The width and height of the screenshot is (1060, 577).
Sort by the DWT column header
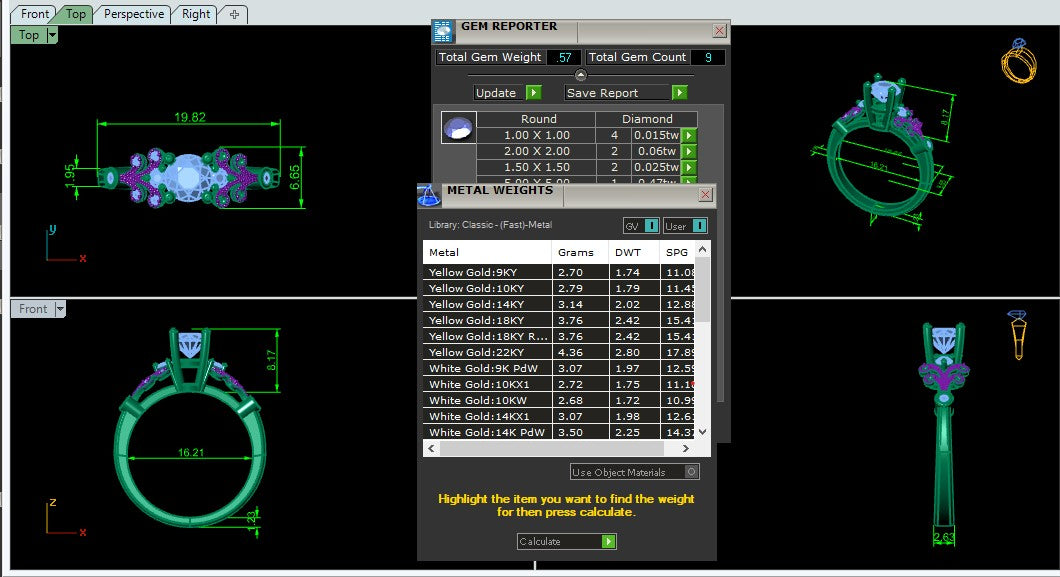pos(633,252)
